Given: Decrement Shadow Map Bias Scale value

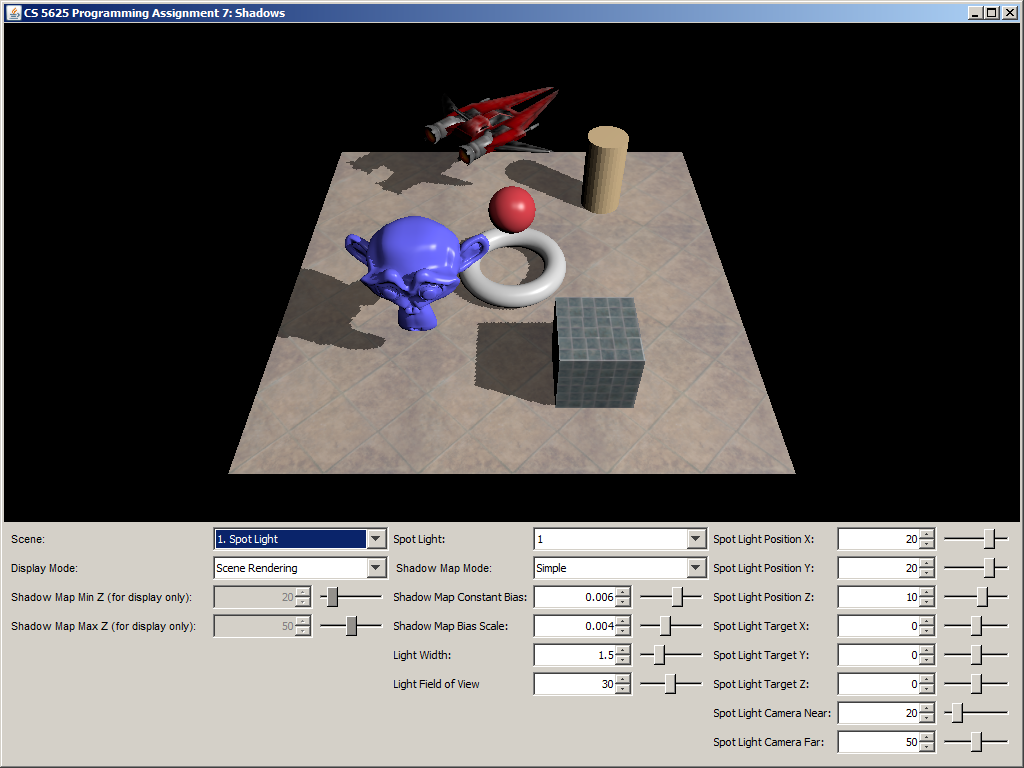Looking at the screenshot, I should (623, 631).
